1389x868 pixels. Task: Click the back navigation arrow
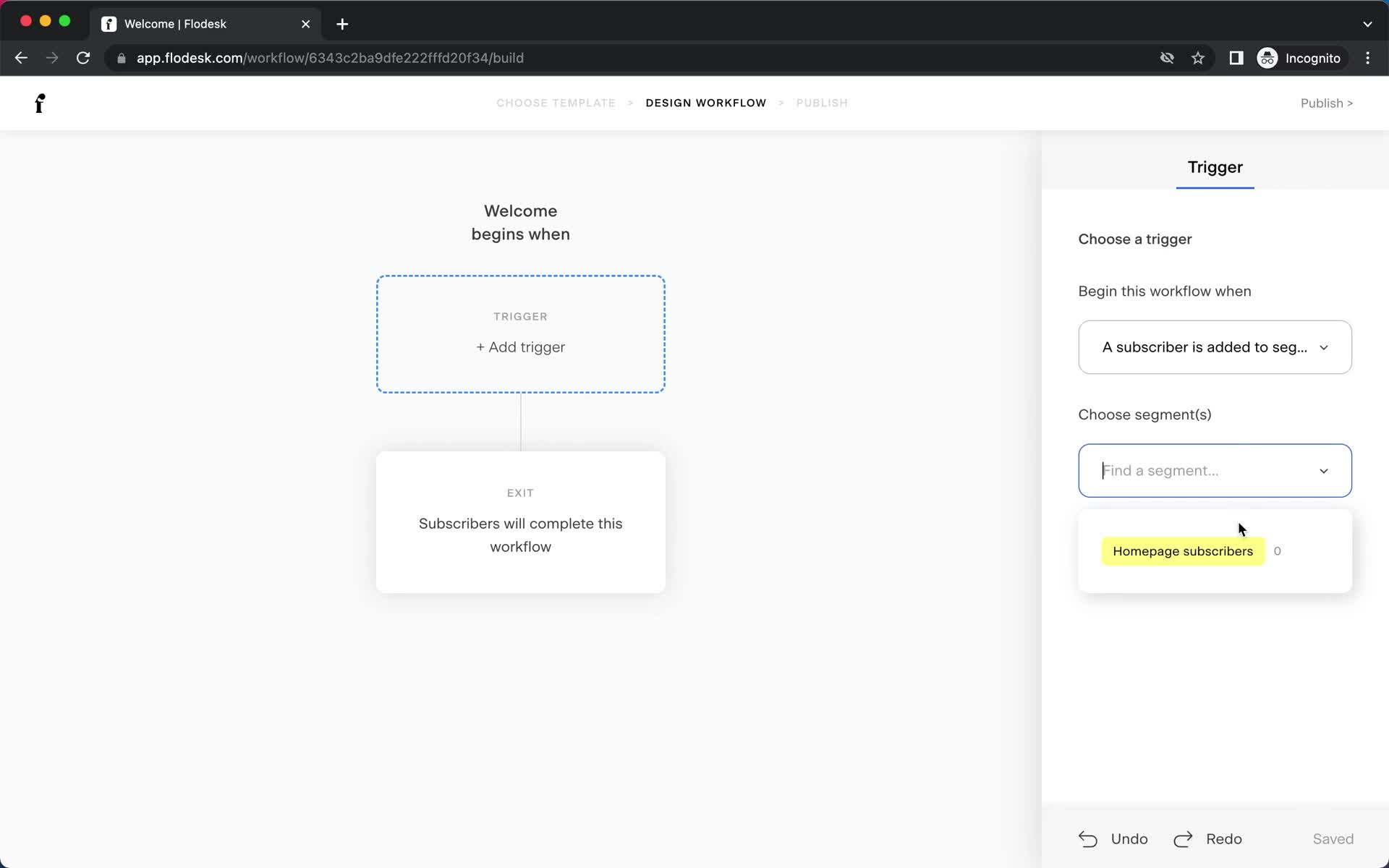pyautogui.click(x=22, y=57)
